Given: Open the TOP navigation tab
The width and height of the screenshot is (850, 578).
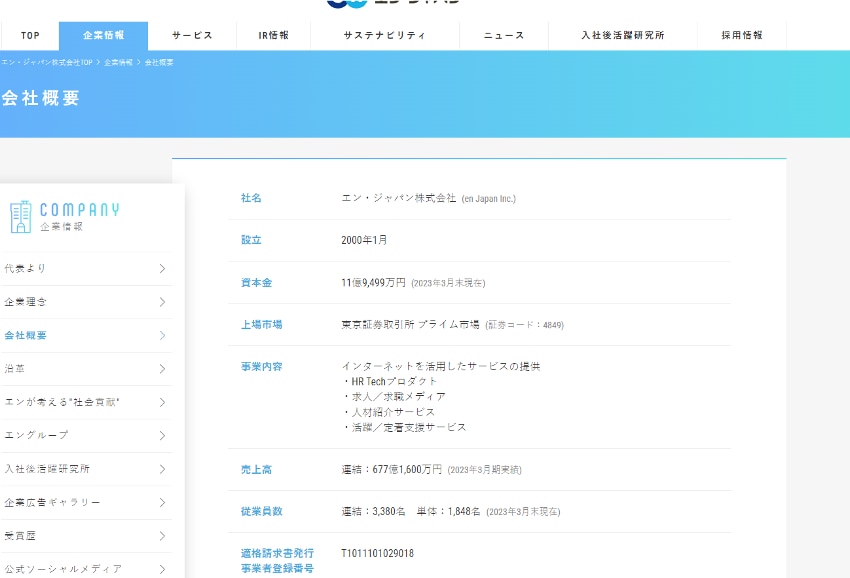Looking at the screenshot, I should (30, 36).
